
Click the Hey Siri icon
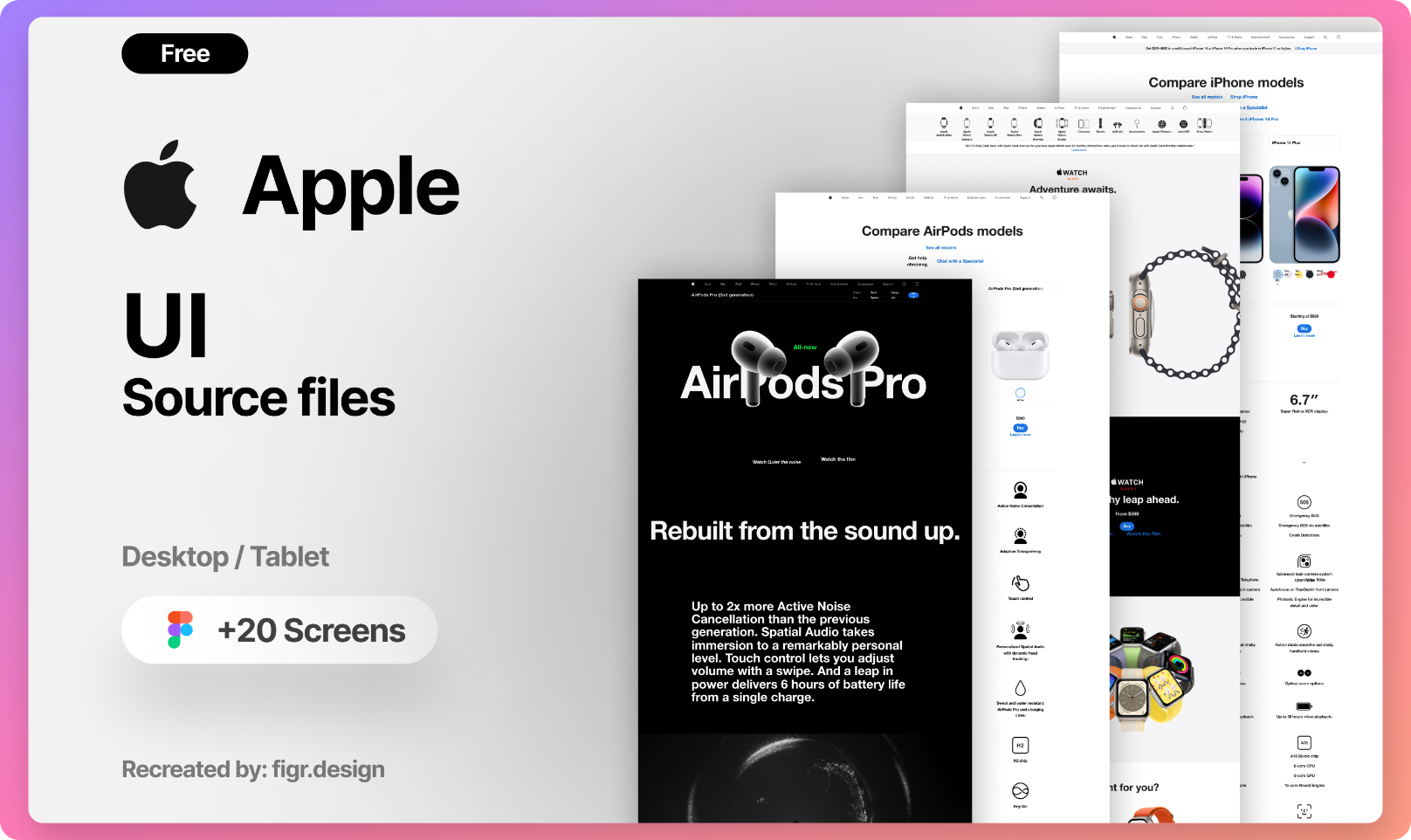tap(1020, 791)
